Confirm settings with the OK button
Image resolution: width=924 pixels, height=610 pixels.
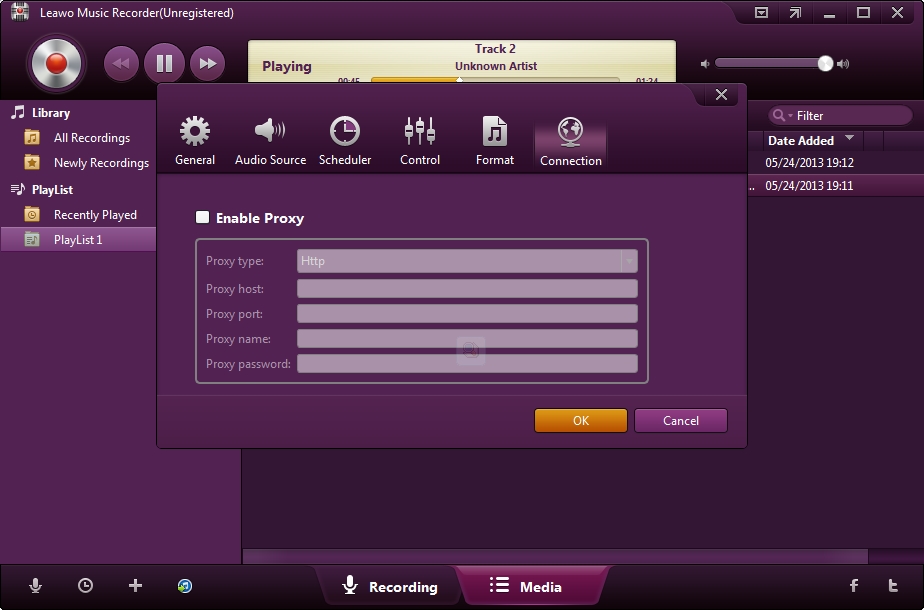[580, 421]
